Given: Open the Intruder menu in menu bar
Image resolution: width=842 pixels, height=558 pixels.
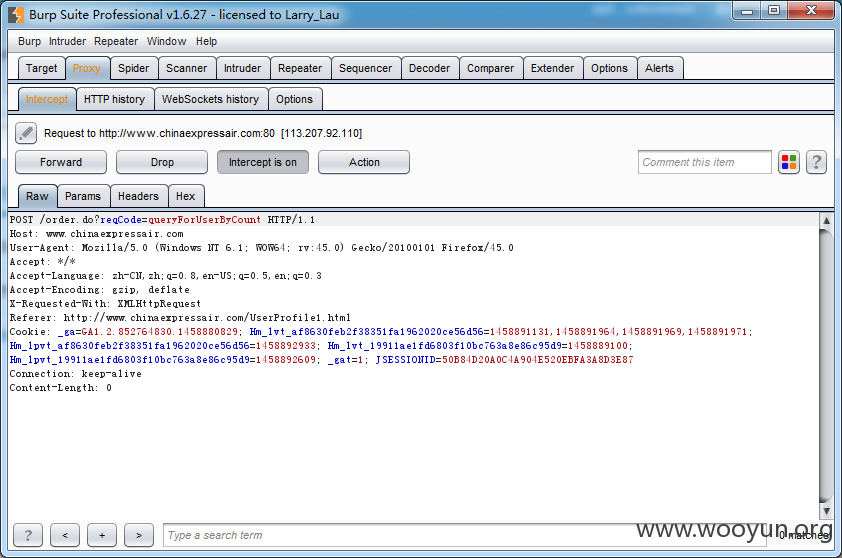Looking at the screenshot, I should (67, 41).
